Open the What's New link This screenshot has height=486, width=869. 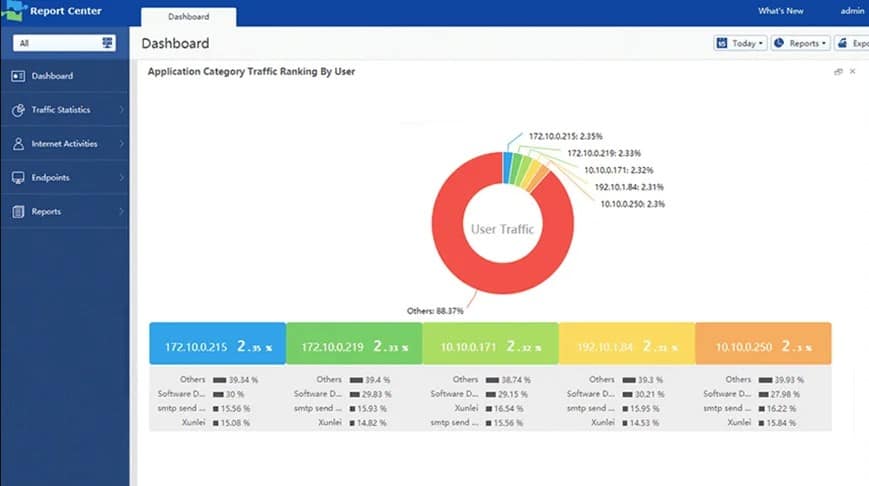pyautogui.click(x=780, y=11)
